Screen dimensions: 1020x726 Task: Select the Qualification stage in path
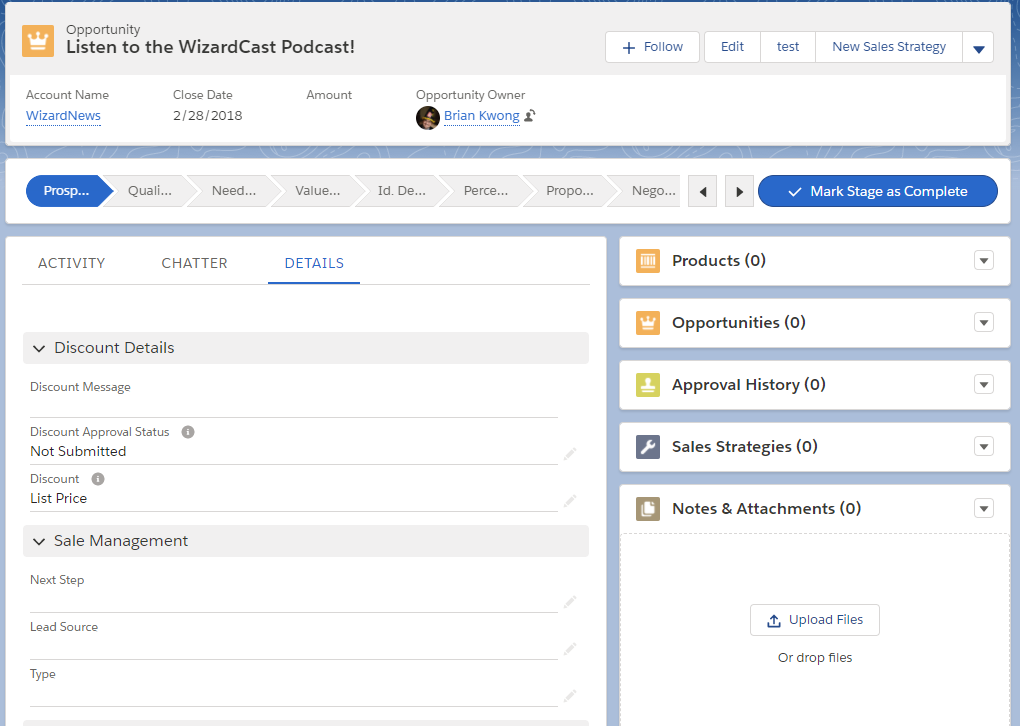tap(150, 191)
